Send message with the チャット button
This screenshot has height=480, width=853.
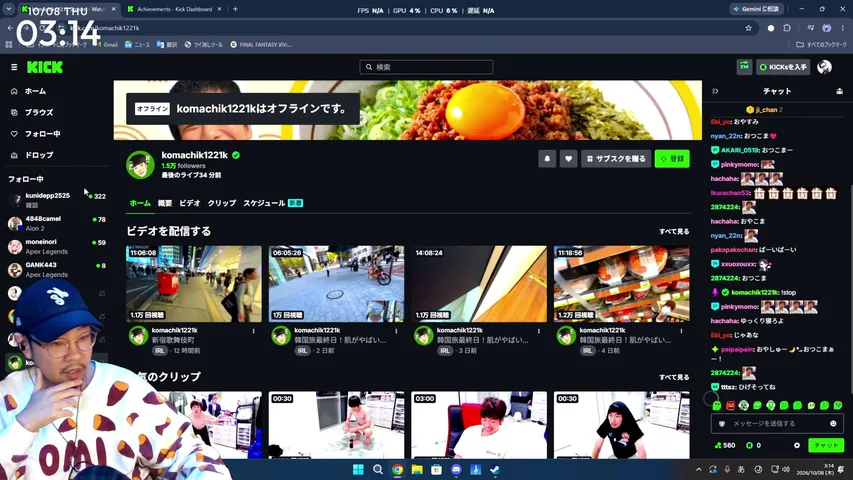pos(826,445)
